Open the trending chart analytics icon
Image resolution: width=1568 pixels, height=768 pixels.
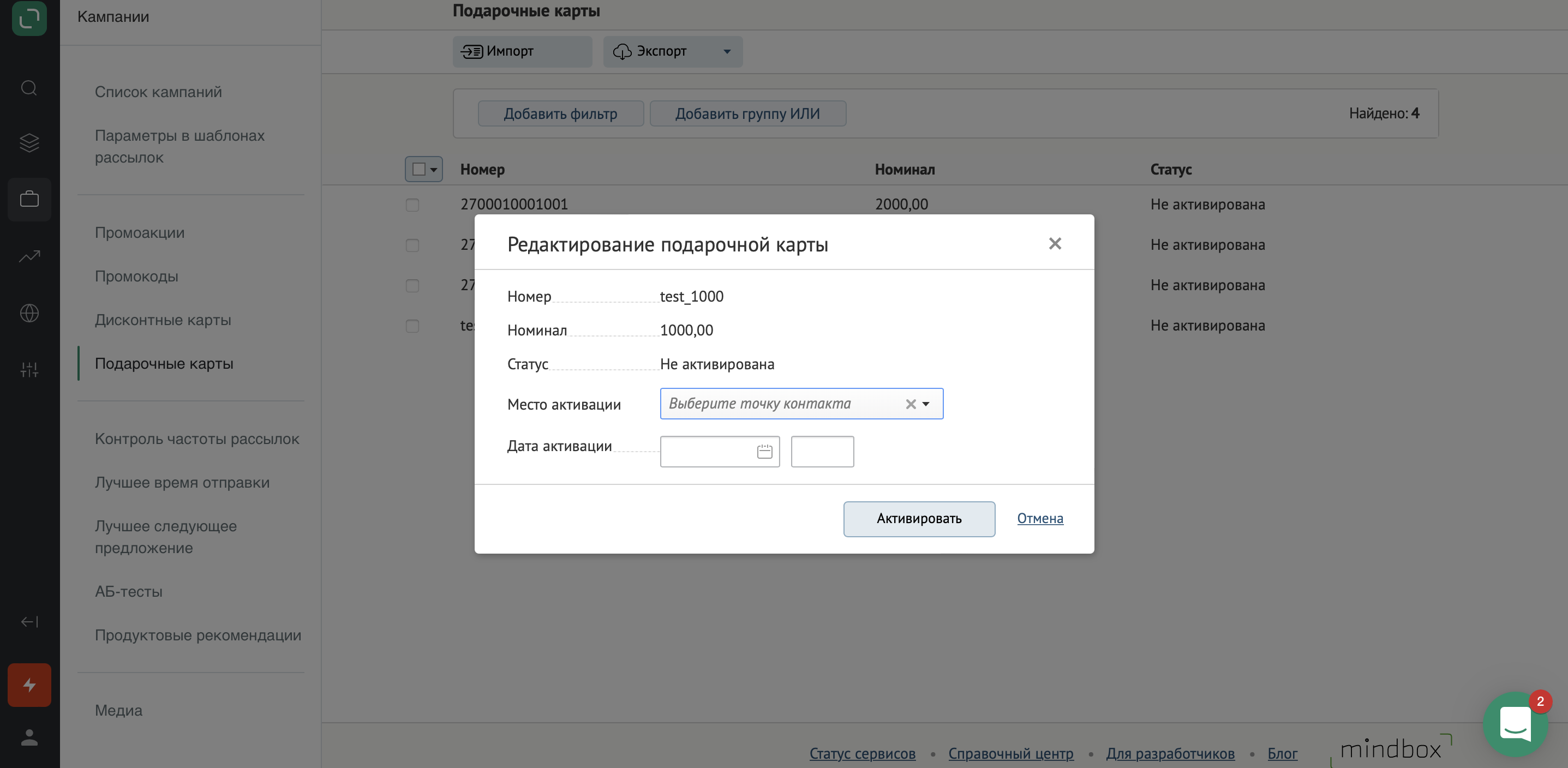[x=29, y=256]
